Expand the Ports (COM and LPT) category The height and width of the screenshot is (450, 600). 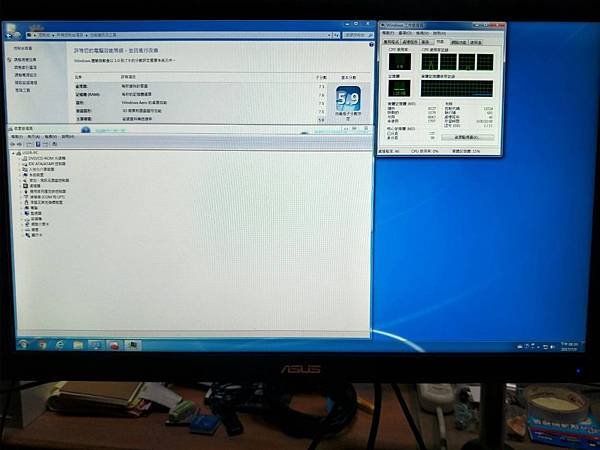20,197
